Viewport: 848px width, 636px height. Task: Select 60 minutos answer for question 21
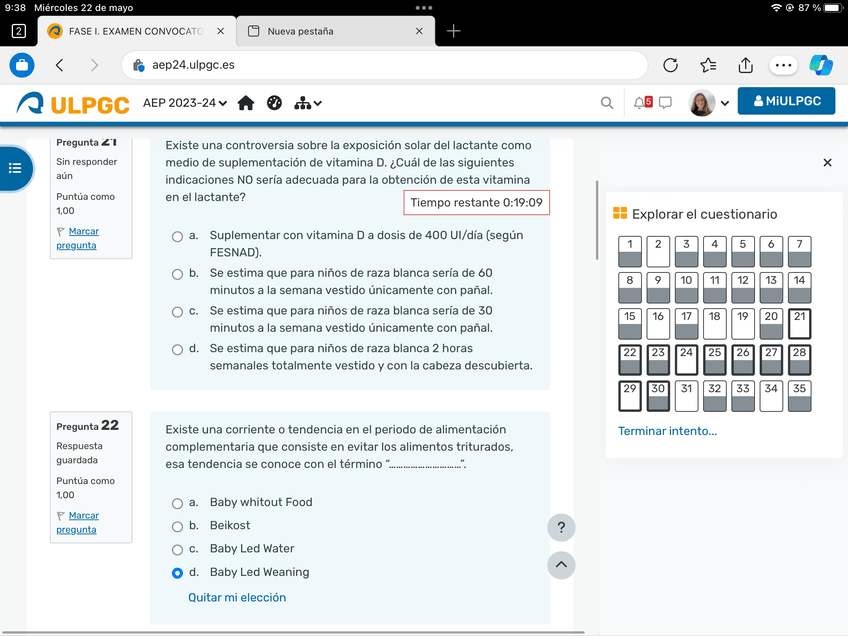coord(177,274)
